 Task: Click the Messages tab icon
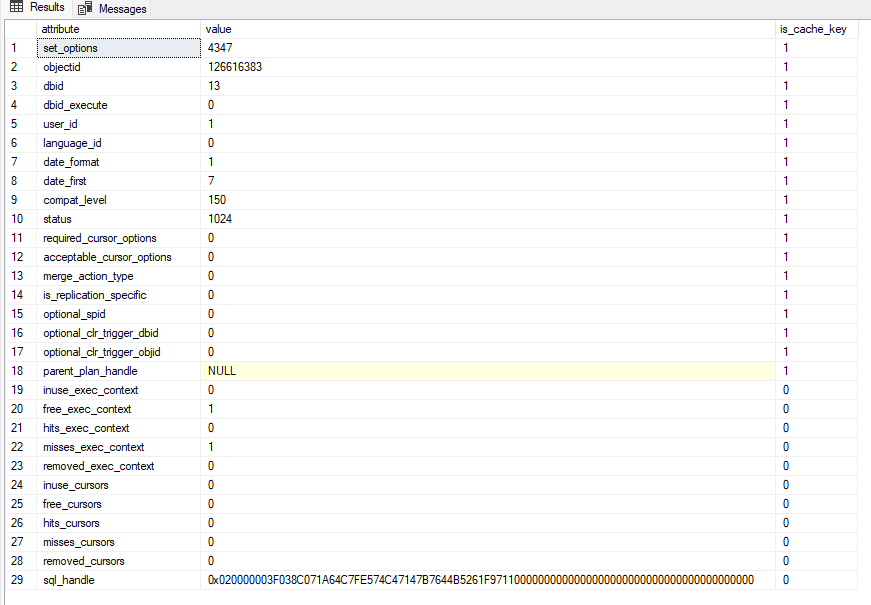coord(85,8)
